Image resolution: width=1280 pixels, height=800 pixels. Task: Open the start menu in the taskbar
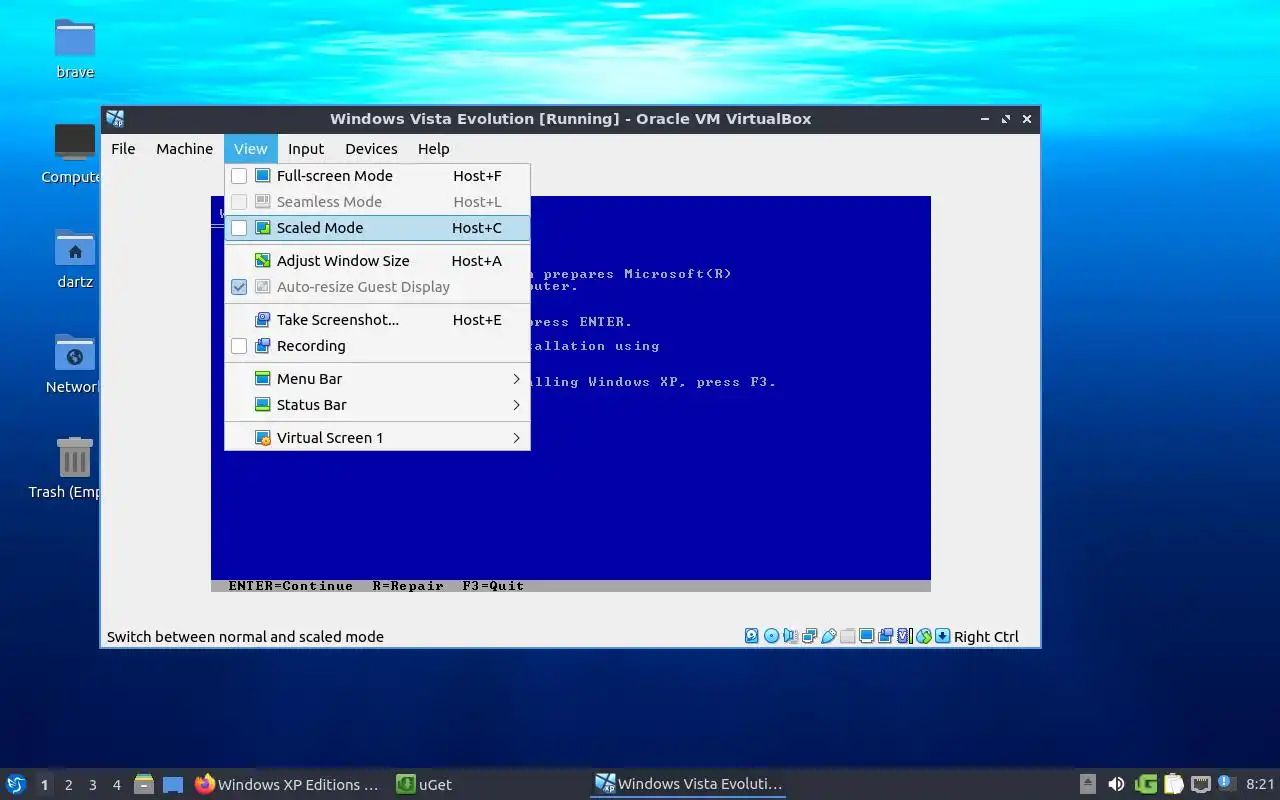16,784
